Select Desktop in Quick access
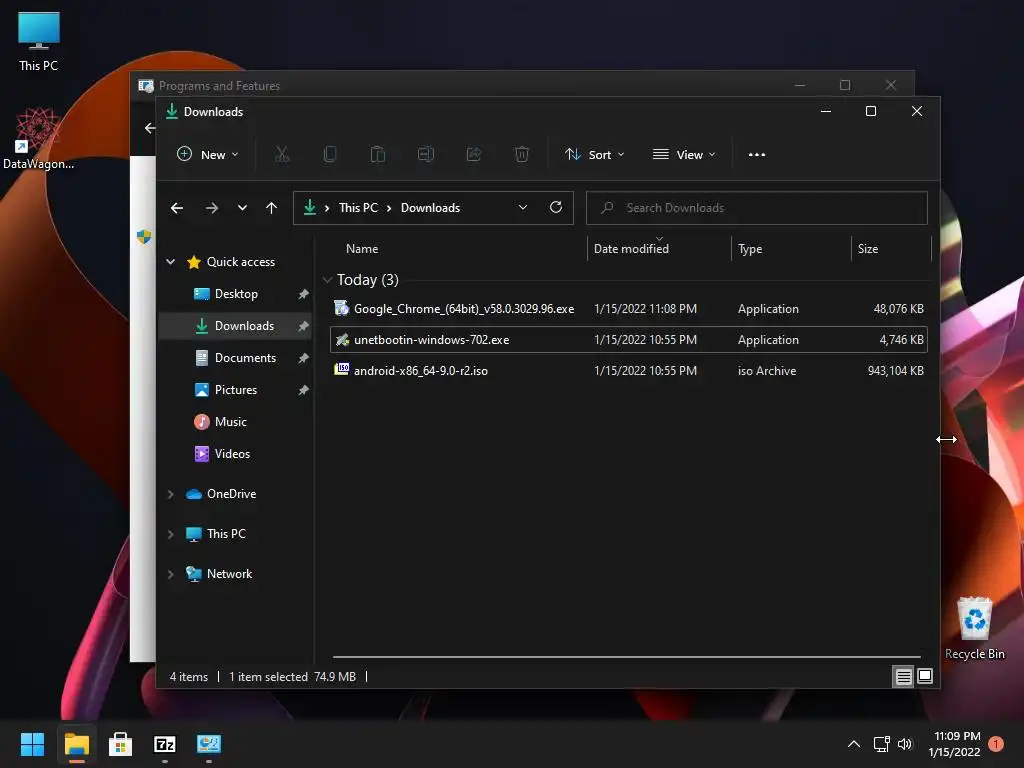 236,294
